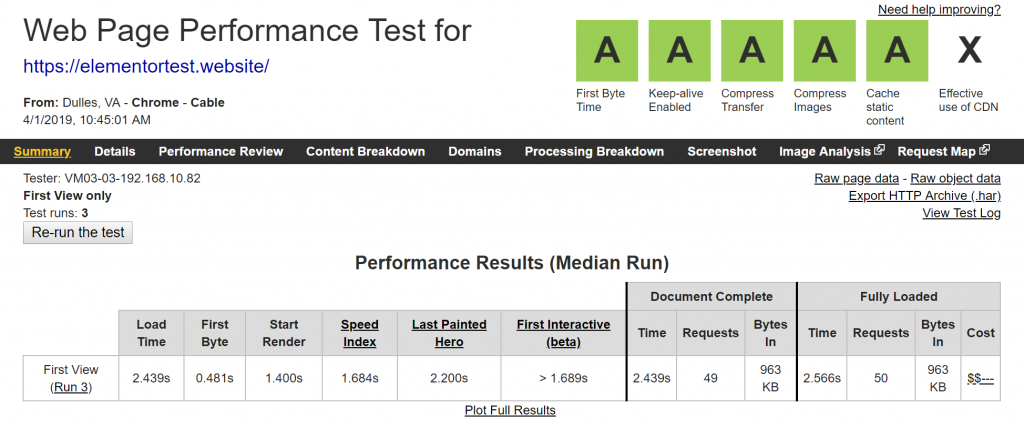Open the Run 3 first view link
1024x425 pixels.
[x=71, y=388]
